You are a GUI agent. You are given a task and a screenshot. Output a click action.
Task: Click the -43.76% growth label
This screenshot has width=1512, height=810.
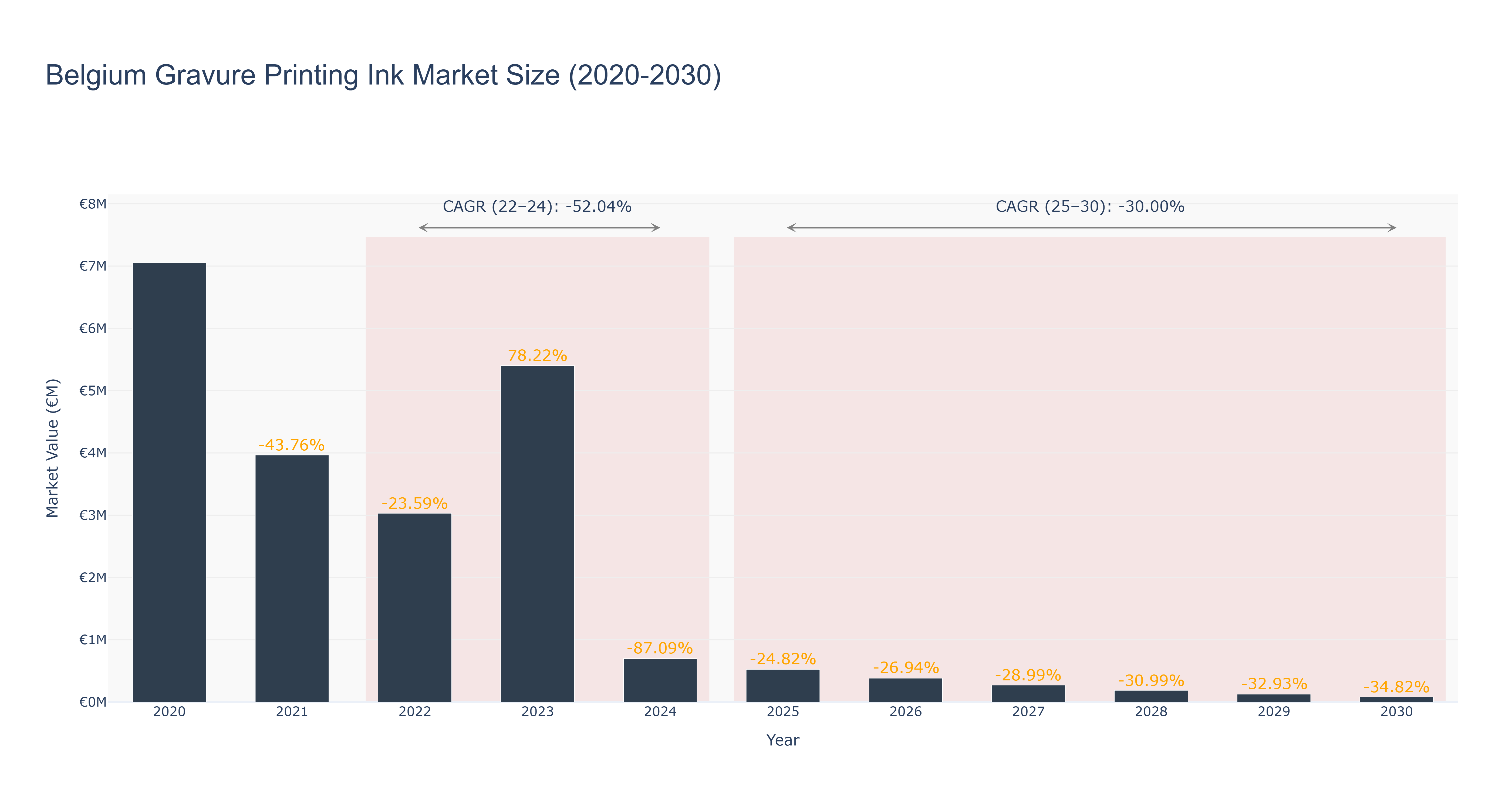[x=292, y=445]
